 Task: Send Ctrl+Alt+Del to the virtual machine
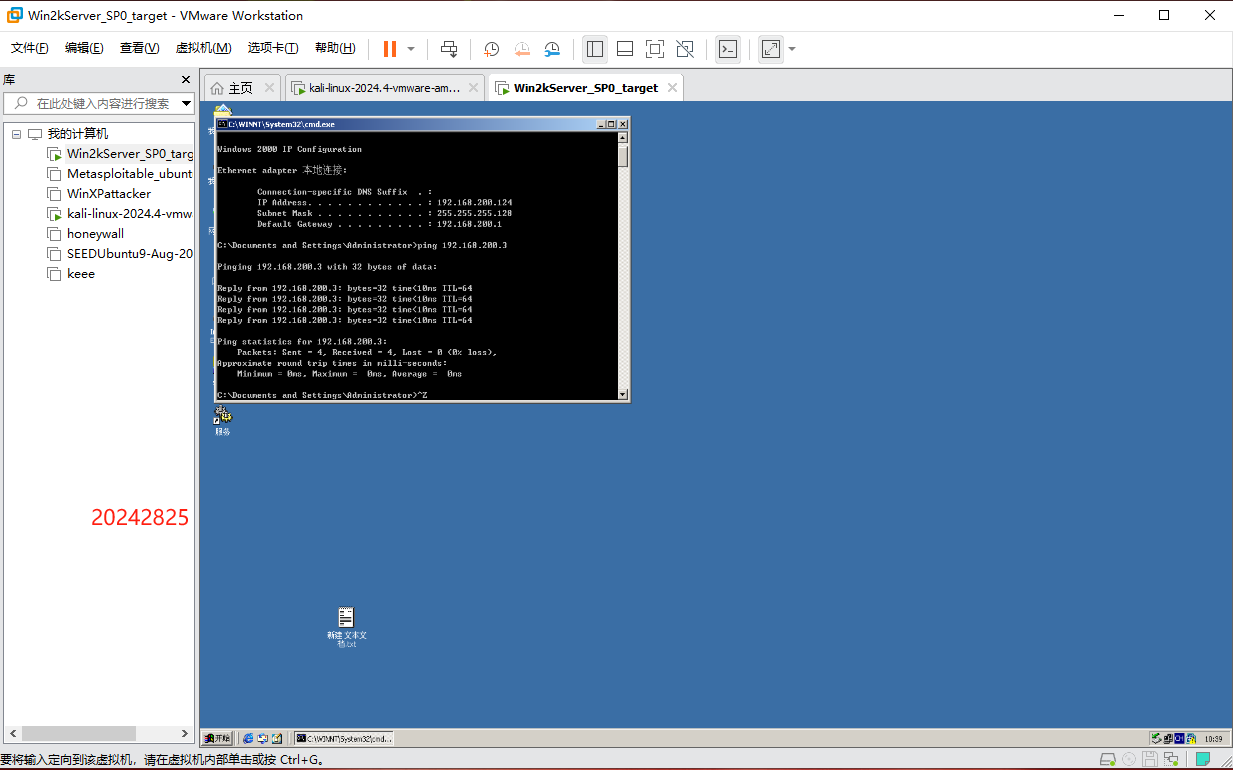point(450,49)
